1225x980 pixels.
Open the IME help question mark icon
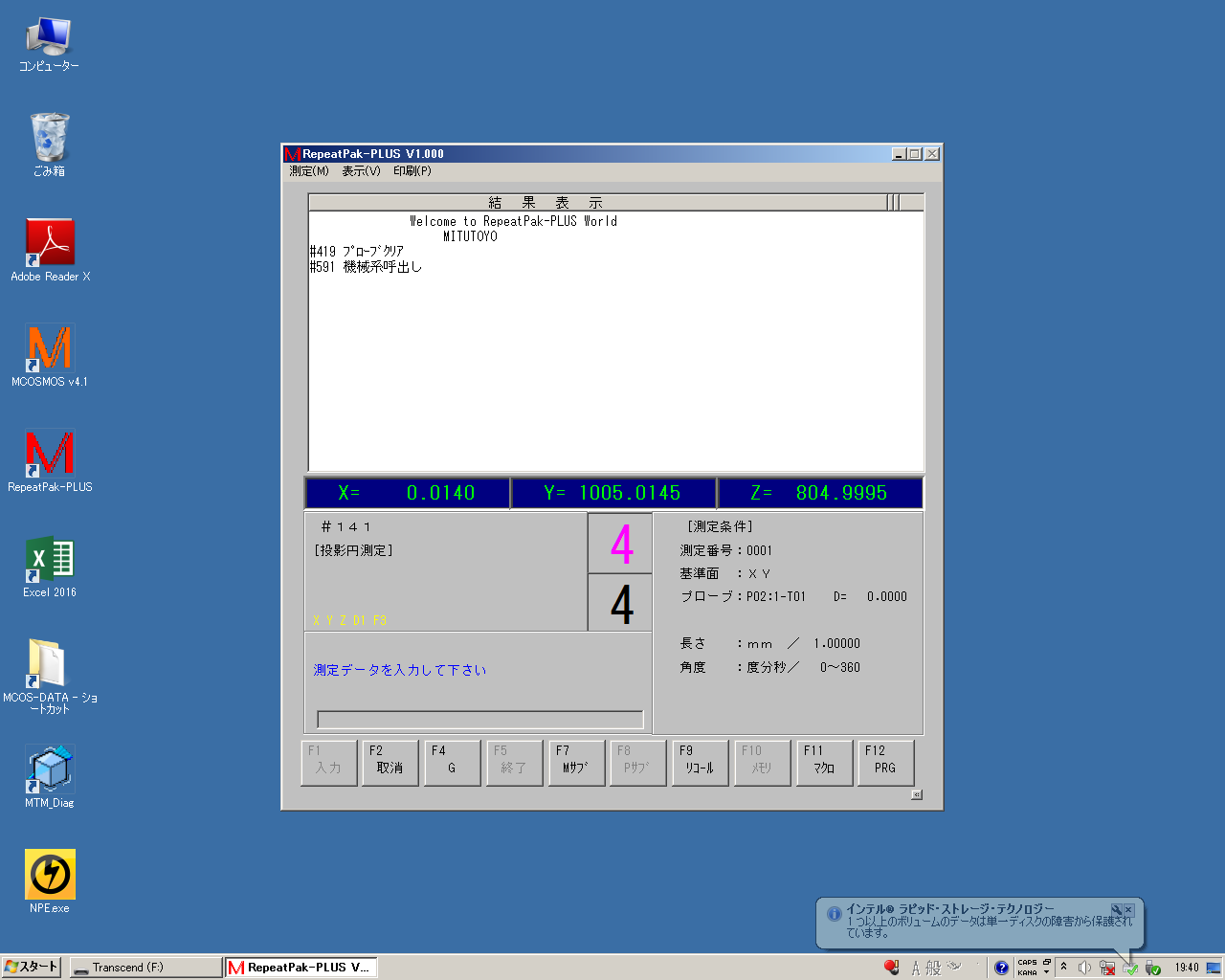pyautogui.click(x=1001, y=968)
